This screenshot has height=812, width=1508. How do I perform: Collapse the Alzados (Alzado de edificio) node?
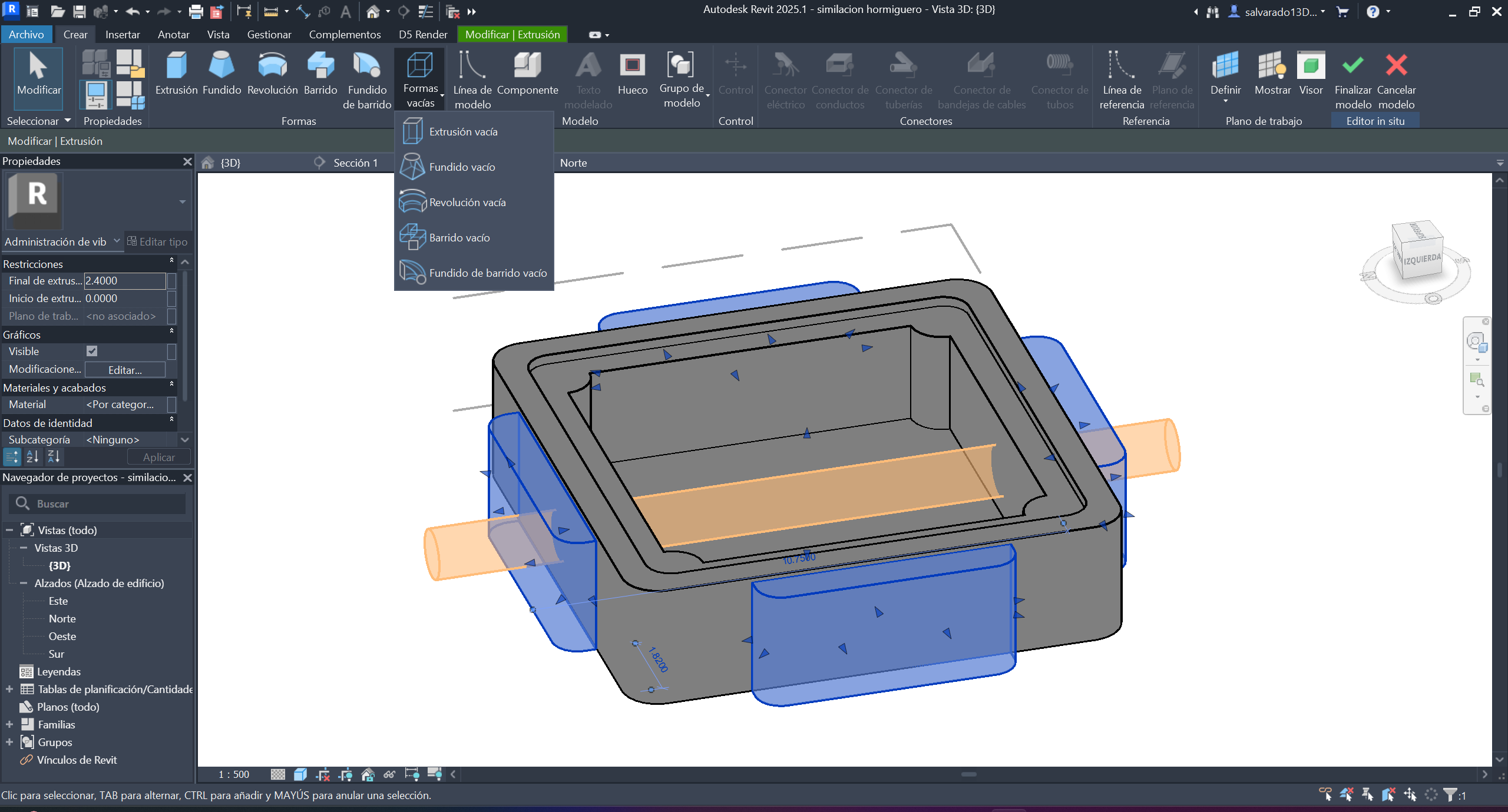[x=24, y=583]
